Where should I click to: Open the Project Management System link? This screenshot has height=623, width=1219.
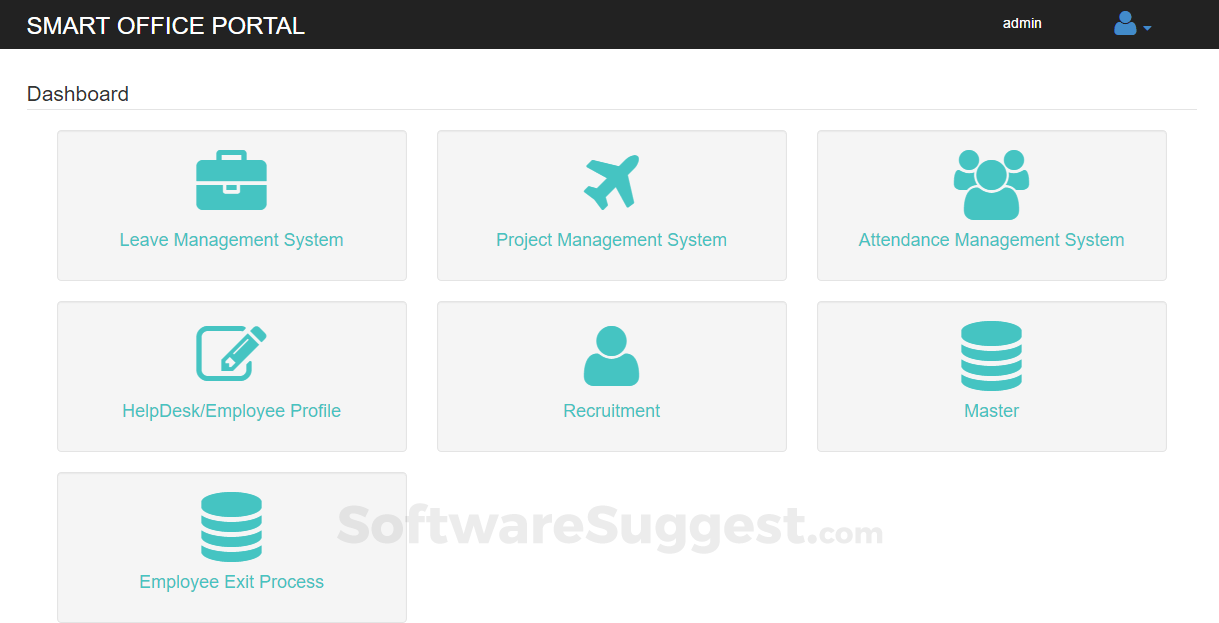611,240
